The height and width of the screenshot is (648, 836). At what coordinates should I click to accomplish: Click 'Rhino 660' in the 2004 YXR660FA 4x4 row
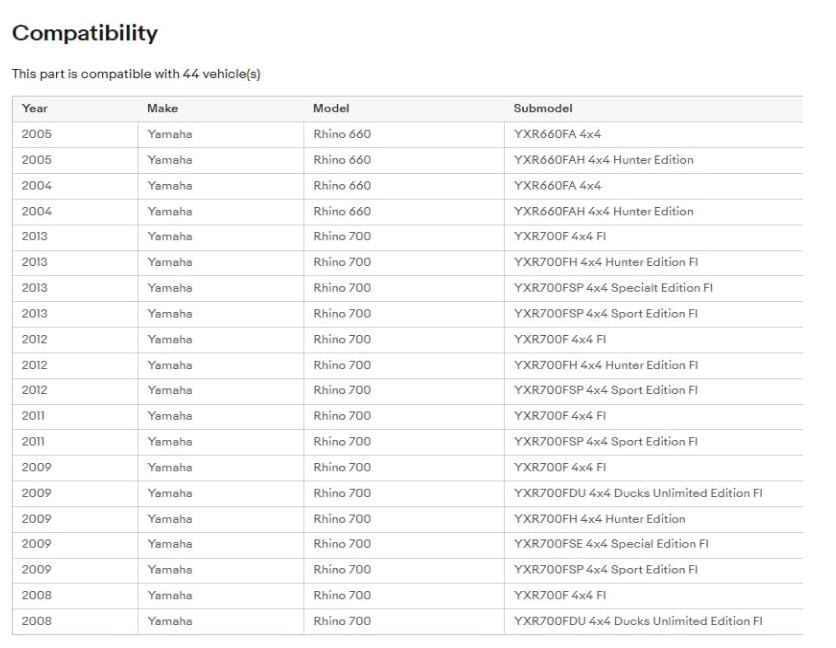point(342,186)
